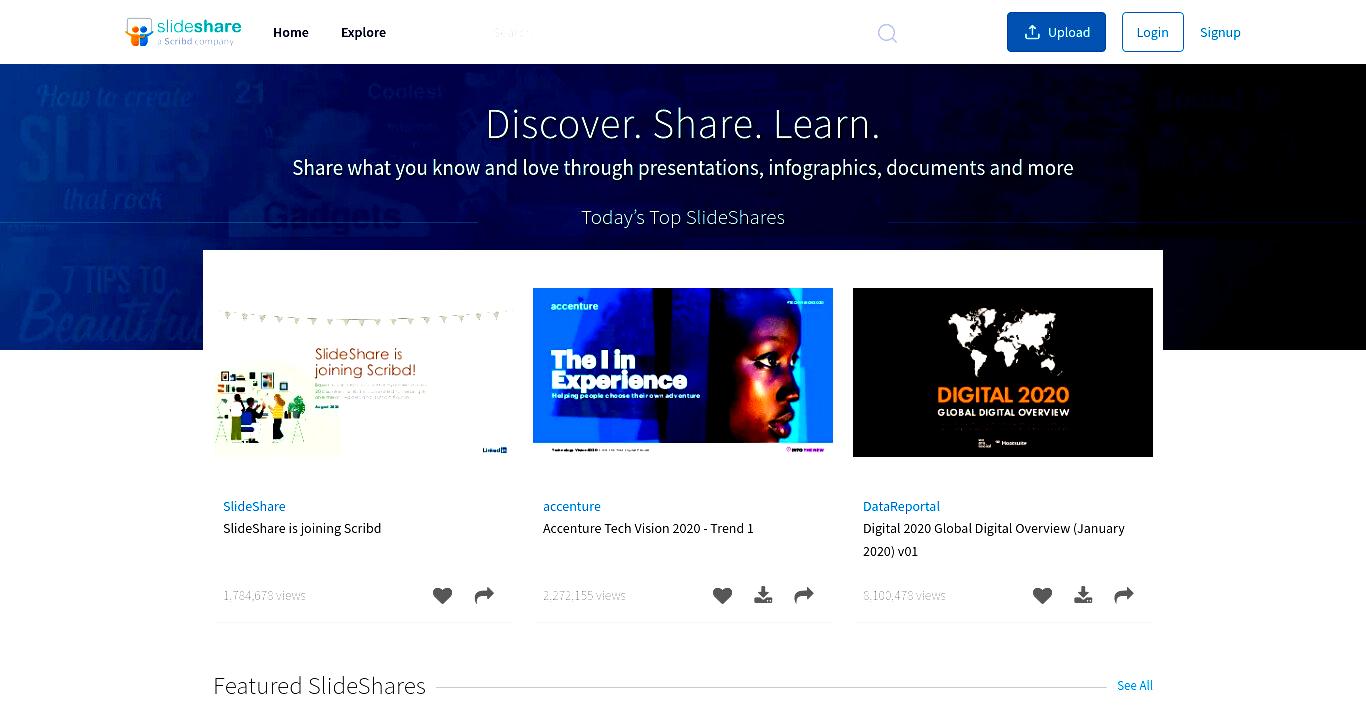
Task: Click the SlideShare logo
Action: [x=184, y=32]
